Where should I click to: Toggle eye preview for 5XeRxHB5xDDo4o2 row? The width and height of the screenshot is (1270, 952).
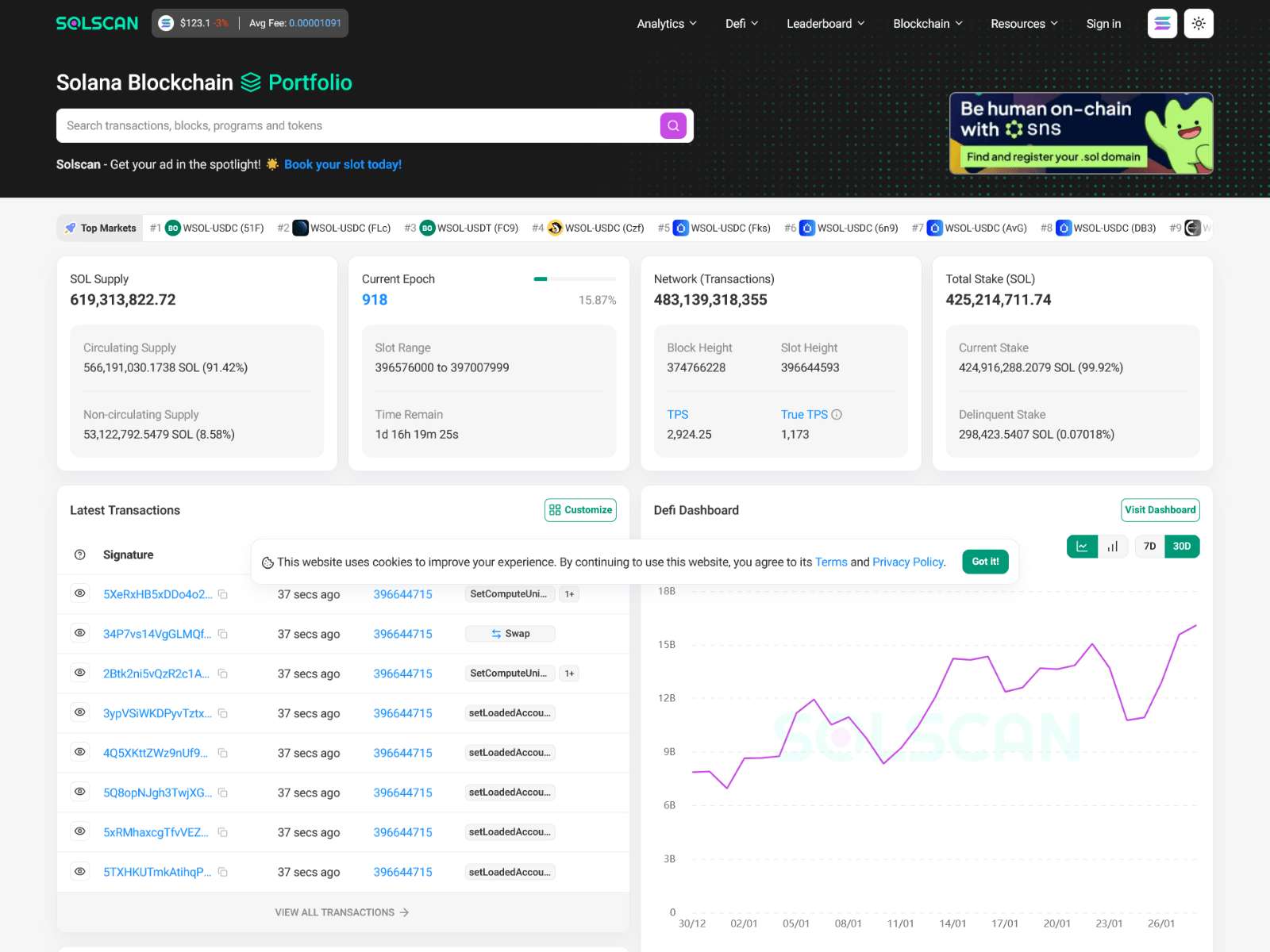[80, 593]
